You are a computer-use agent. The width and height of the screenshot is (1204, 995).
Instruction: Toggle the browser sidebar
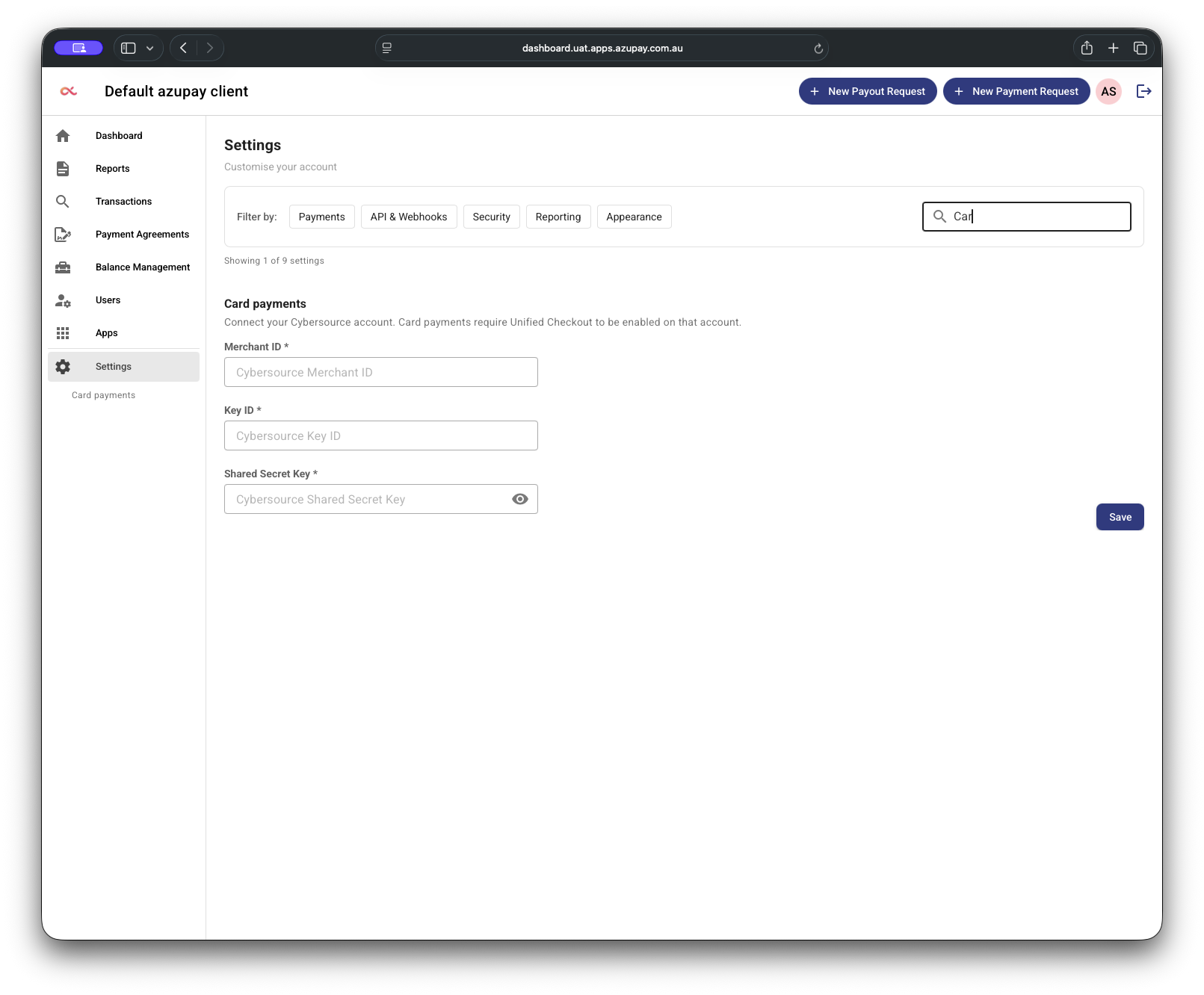click(x=129, y=48)
